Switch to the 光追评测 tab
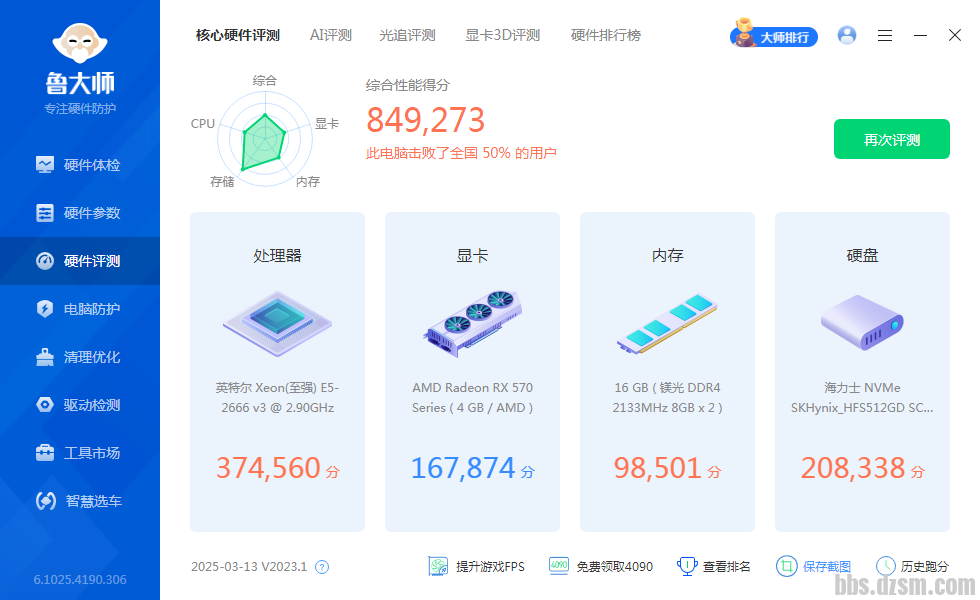980x600 pixels. click(407, 35)
